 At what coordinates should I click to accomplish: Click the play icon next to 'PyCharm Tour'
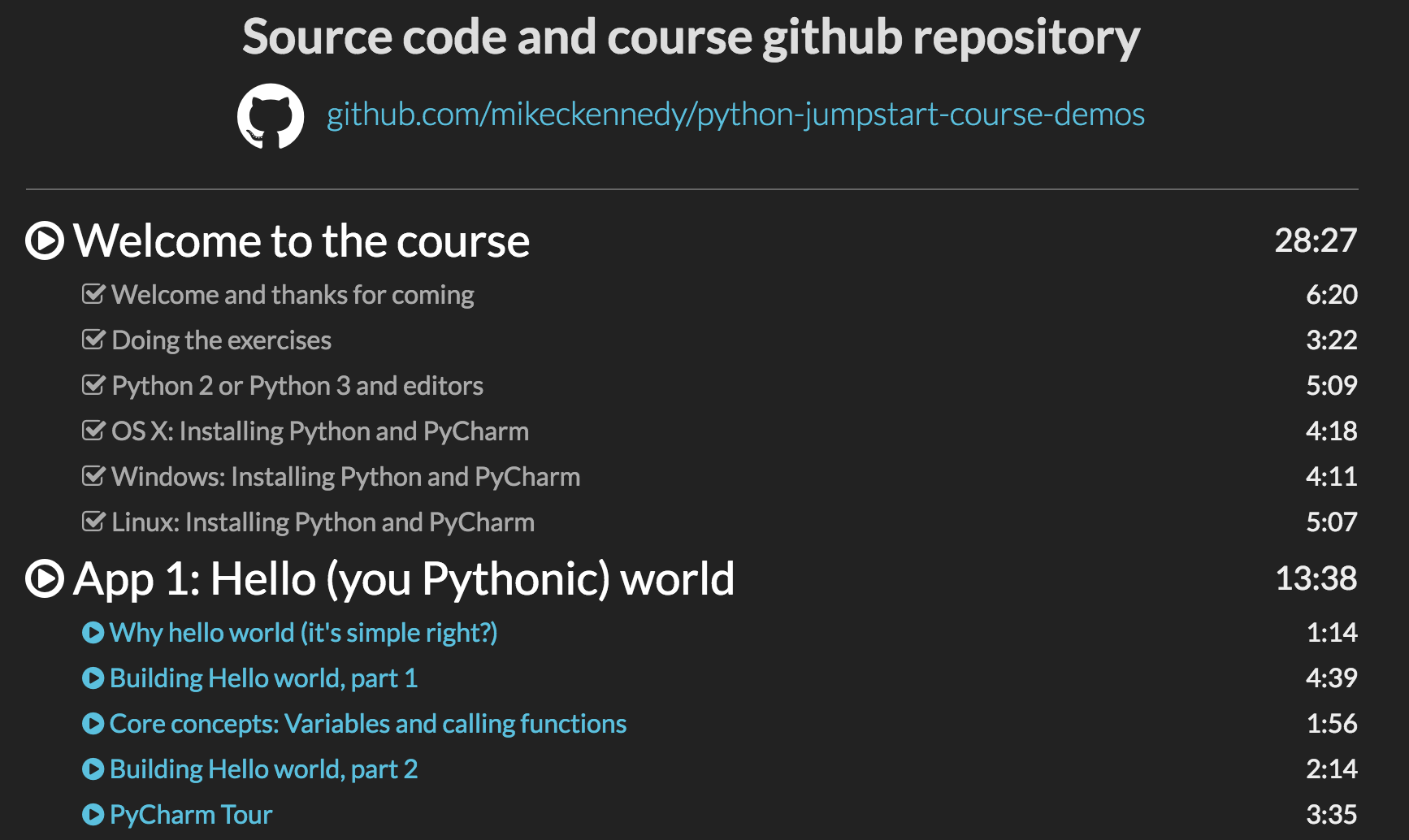pyautogui.click(x=94, y=814)
